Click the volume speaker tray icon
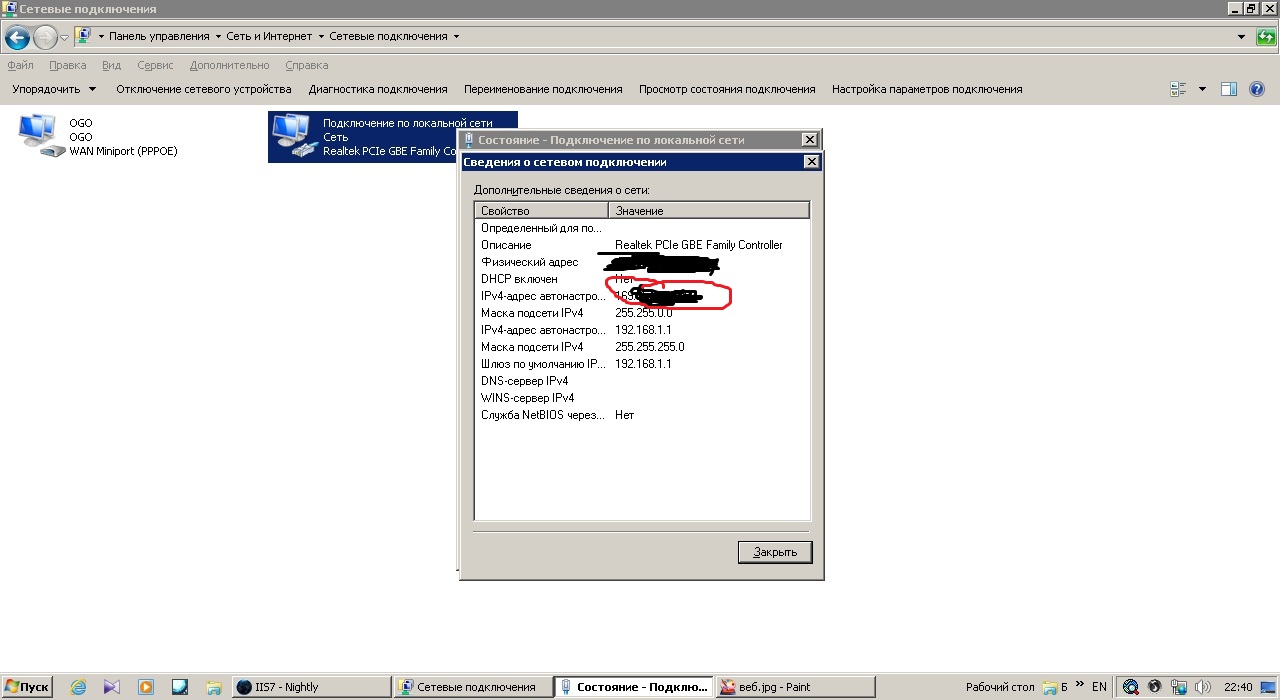This screenshot has width=1280, height=700. coord(1203,687)
